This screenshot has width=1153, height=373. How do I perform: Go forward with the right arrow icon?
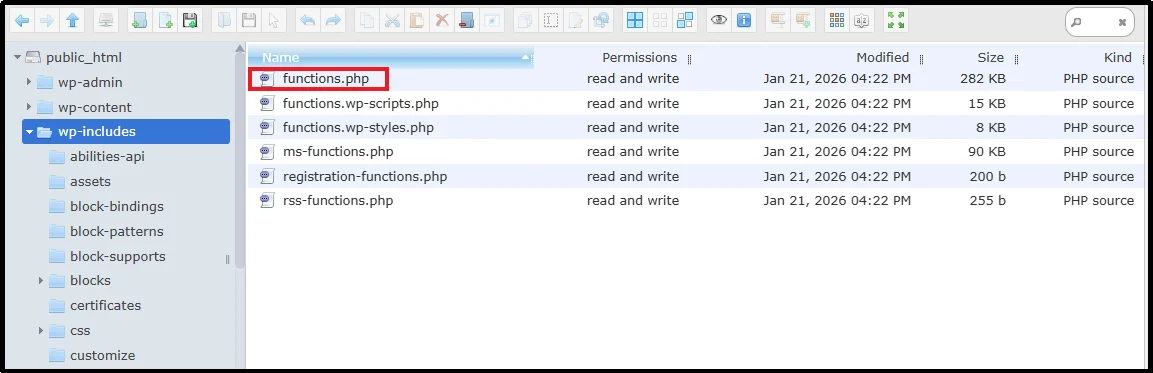[x=47, y=21]
